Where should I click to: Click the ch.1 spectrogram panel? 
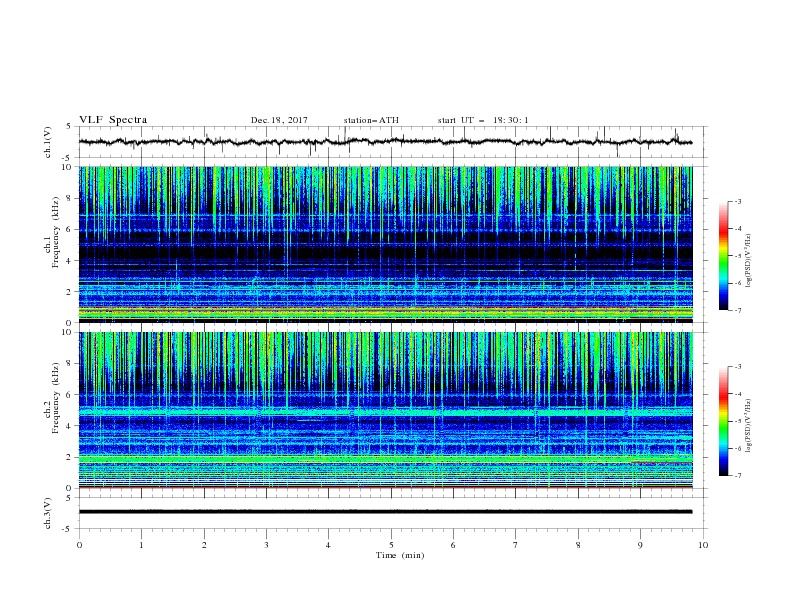point(385,244)
